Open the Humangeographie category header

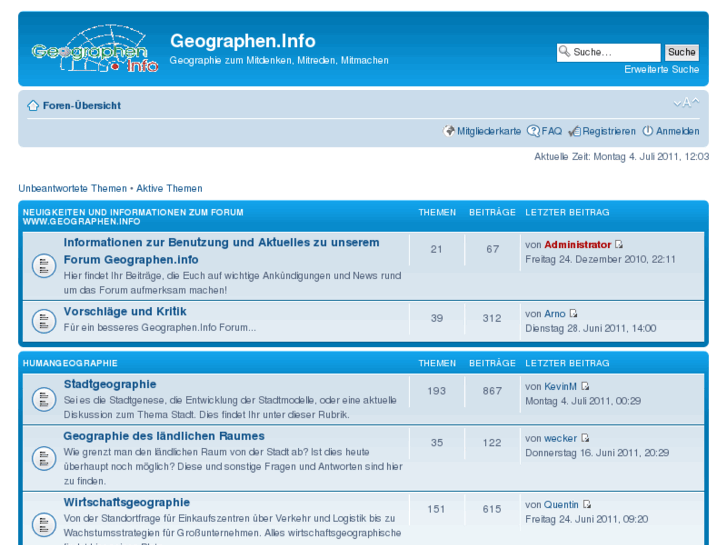(70, 363)
